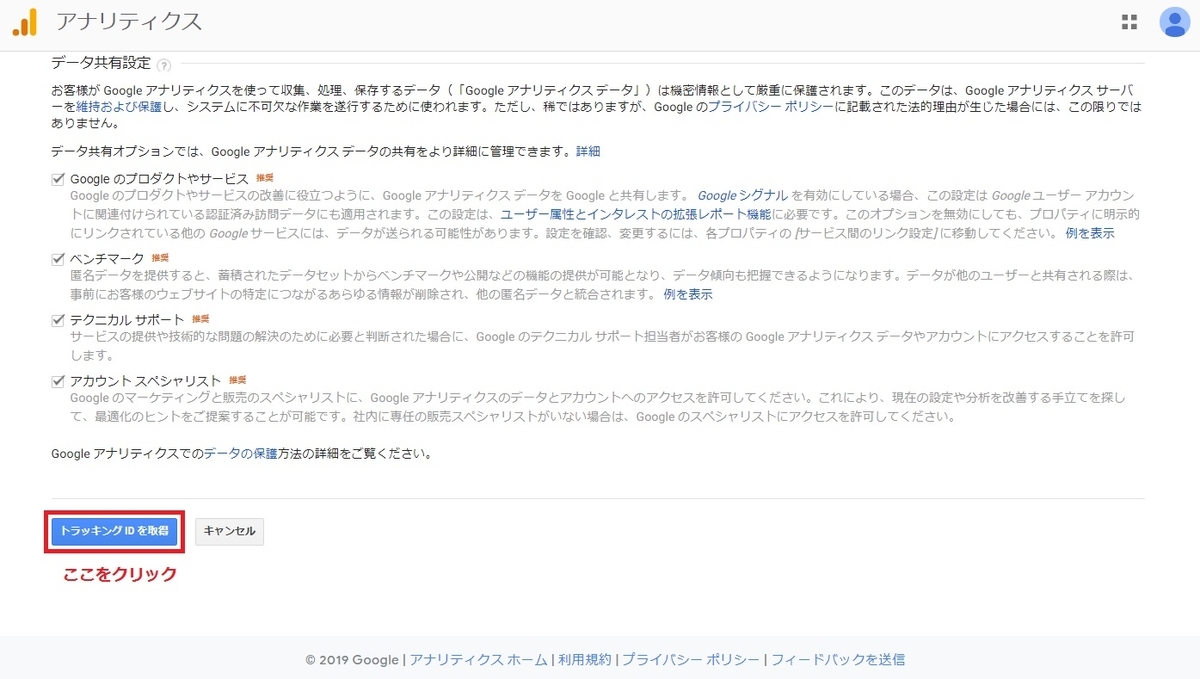Click the キャンセル button
This screenshot has height=679, width=1200.
click(229, 531)
